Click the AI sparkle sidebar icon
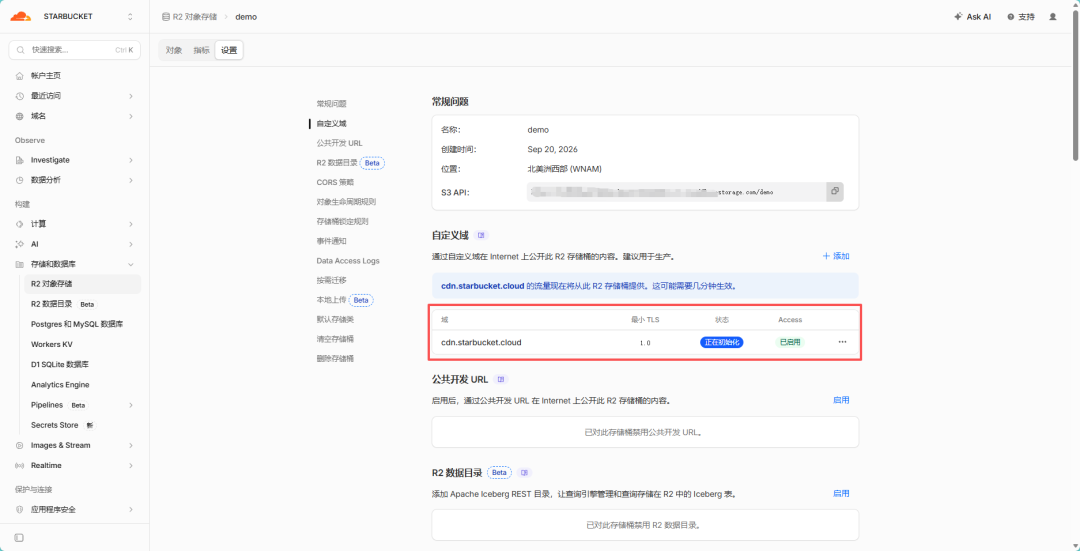The image size is (1080, 551). point(19,244)
